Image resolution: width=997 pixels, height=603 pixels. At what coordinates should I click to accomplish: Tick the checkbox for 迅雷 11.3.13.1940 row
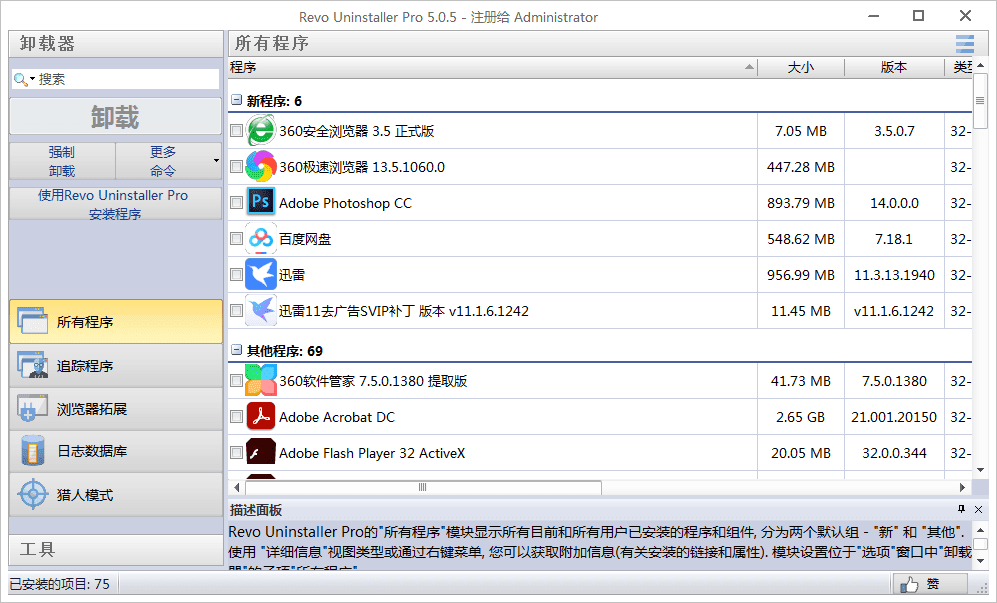coord(237,275)
